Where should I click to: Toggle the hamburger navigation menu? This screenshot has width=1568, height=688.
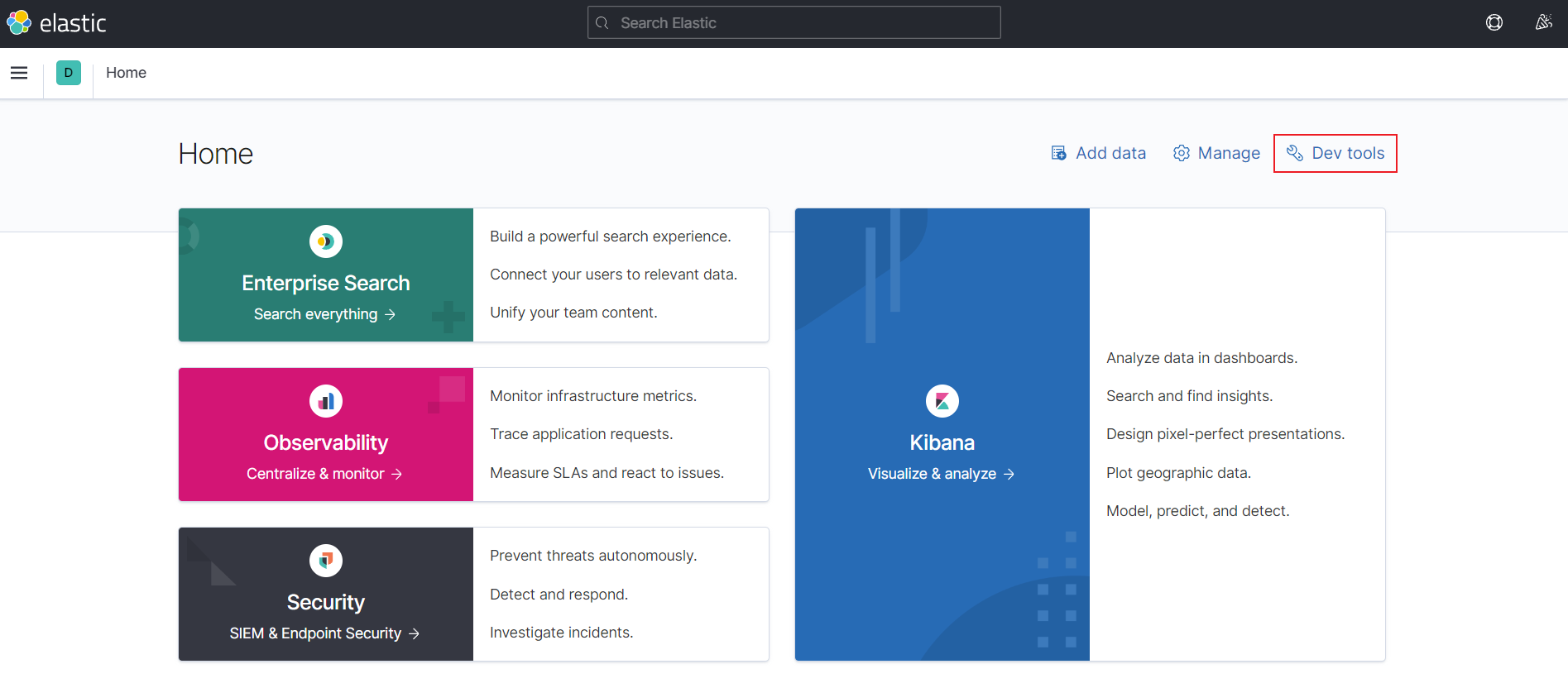19,73
